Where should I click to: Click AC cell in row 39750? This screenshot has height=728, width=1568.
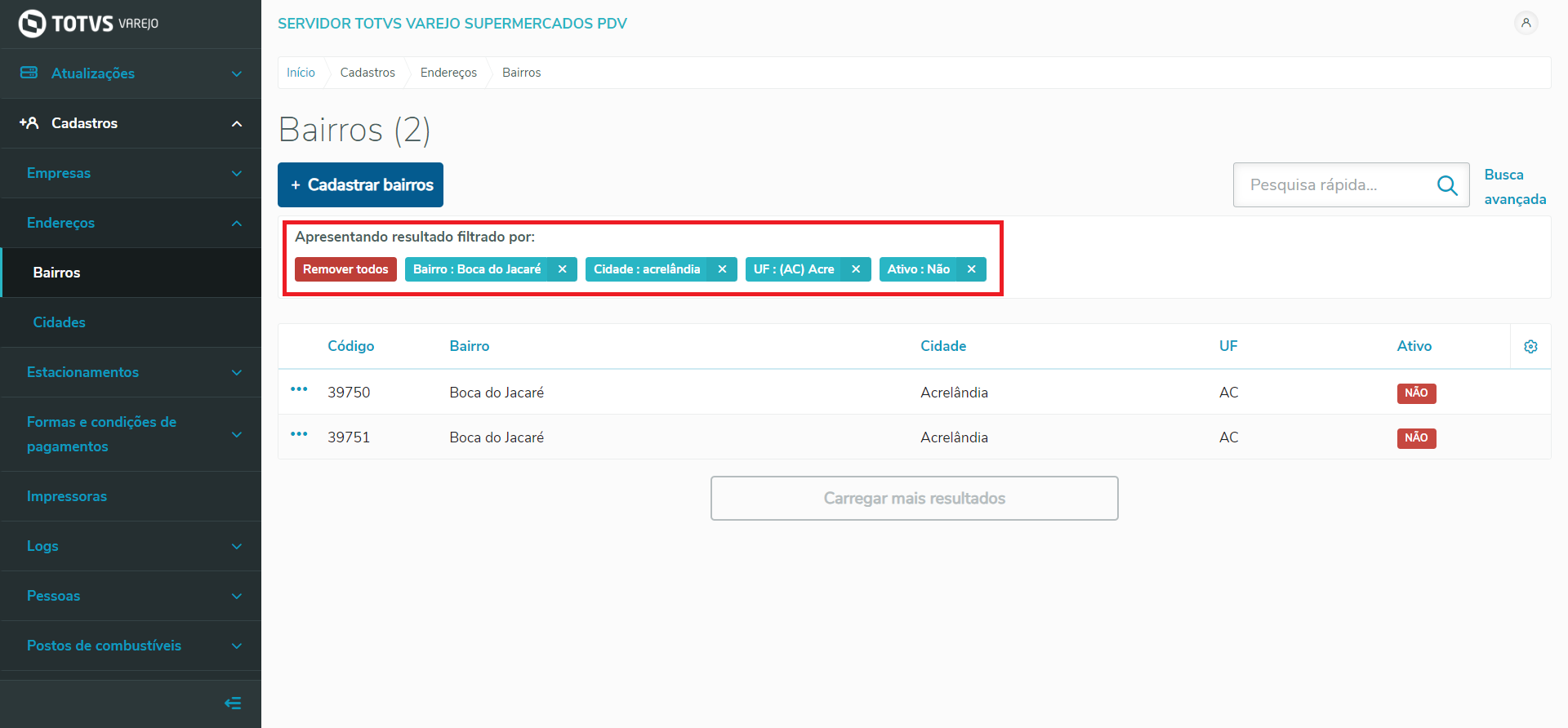tap(1229, 393)
